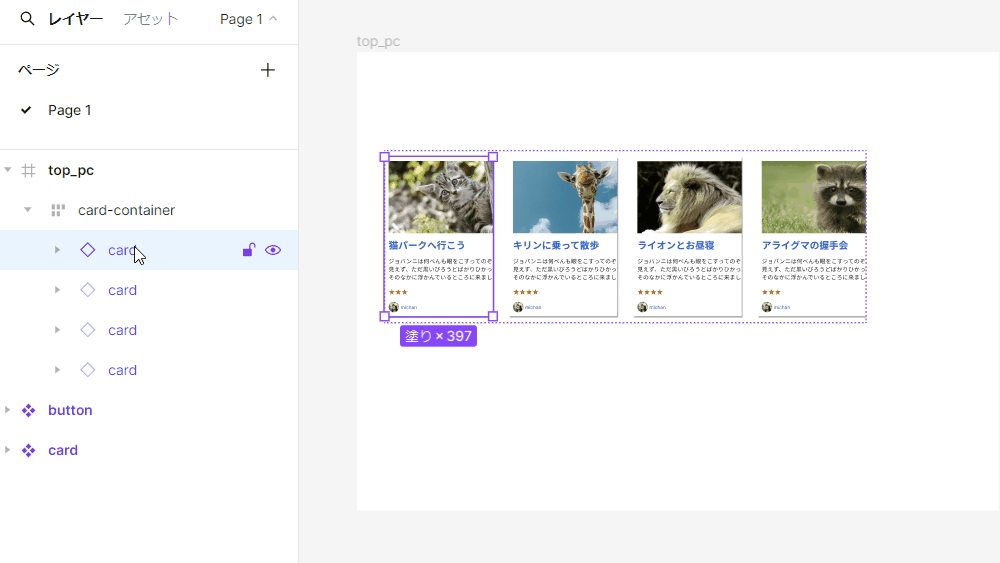Viewport: 1000px width, 563px height.
Task: Click the キリンに乗って散歩 card title
Action: [556, 245]
